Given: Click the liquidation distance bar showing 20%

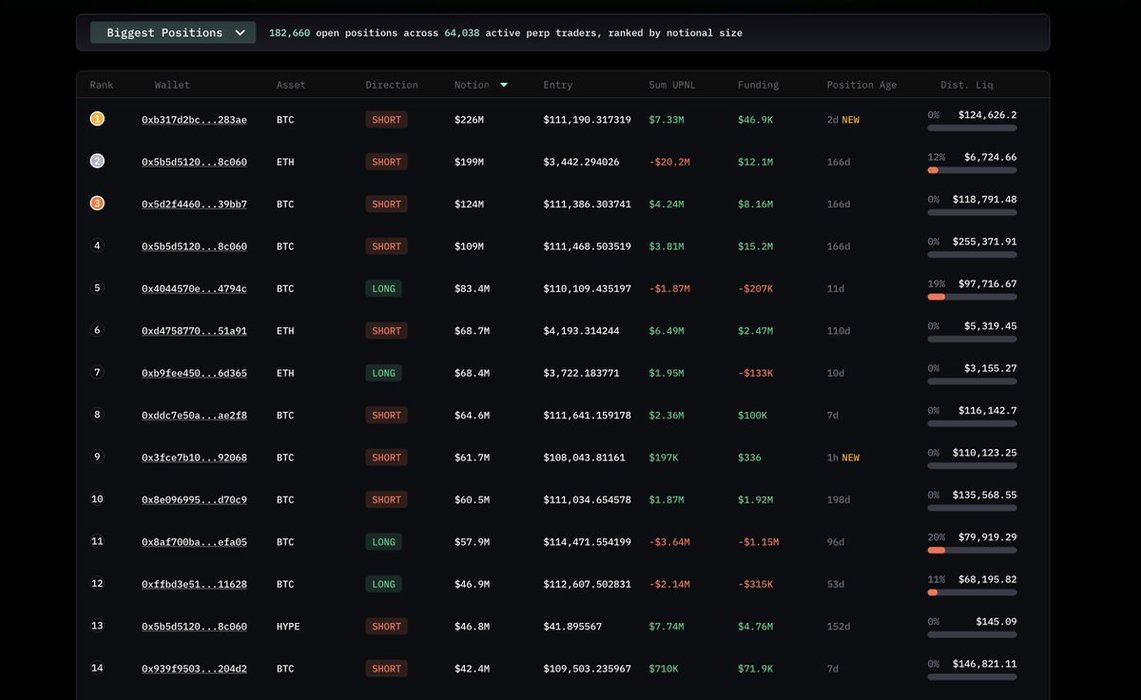Looking at the screenshot, I should 972,550.
